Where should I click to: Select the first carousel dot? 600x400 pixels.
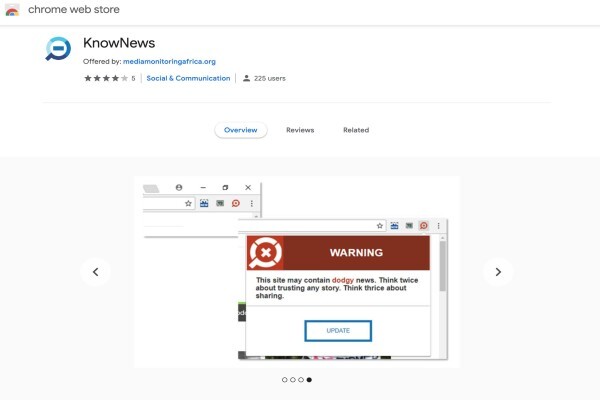coord(284,380)
